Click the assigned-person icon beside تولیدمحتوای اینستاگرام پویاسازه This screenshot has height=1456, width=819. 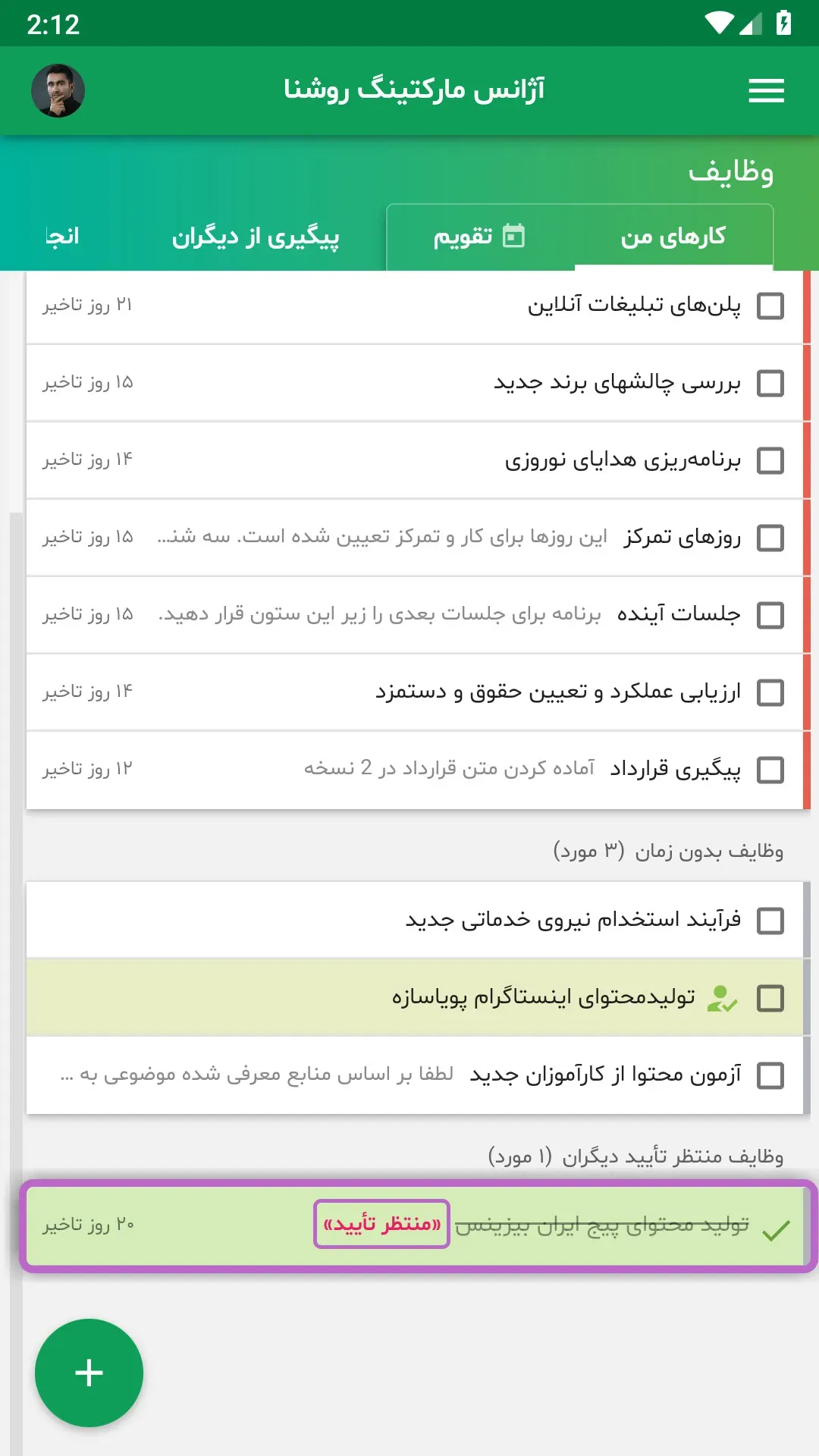point(721,998)
